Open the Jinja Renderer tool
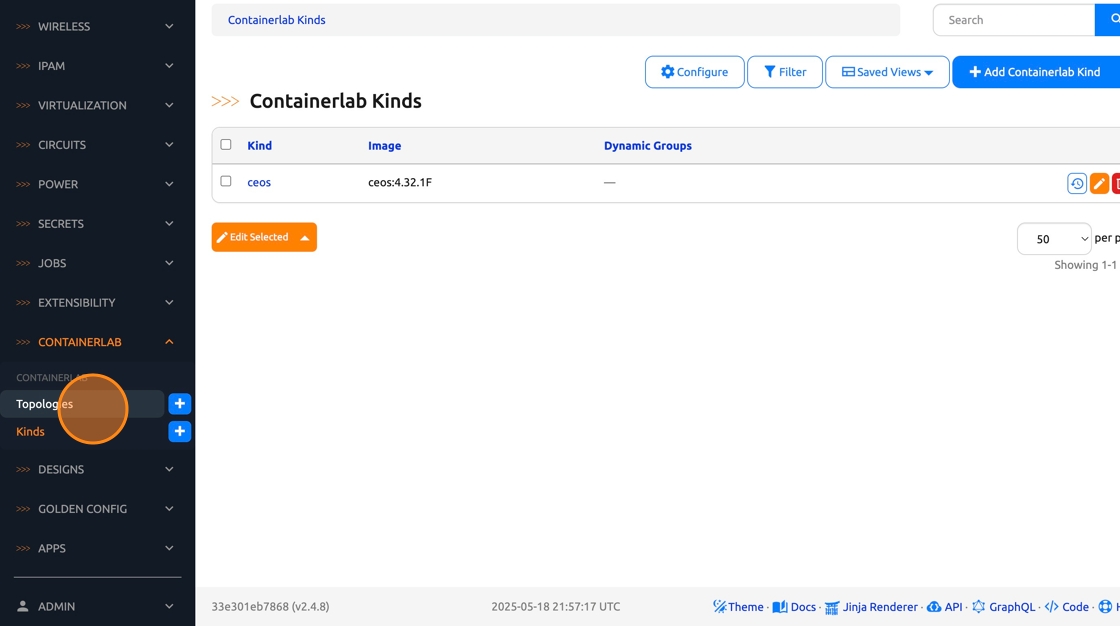The image size is (1120, 626). [x=871, y=607]
